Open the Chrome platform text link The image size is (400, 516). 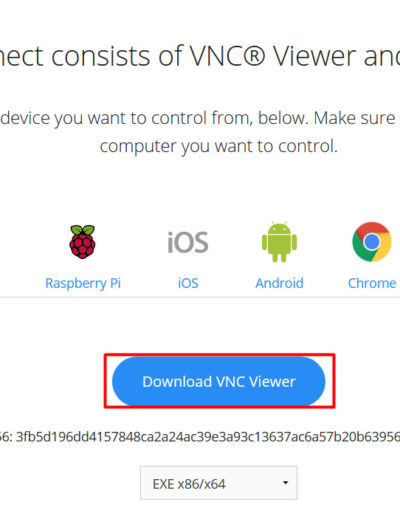click(x=372, y=283)
